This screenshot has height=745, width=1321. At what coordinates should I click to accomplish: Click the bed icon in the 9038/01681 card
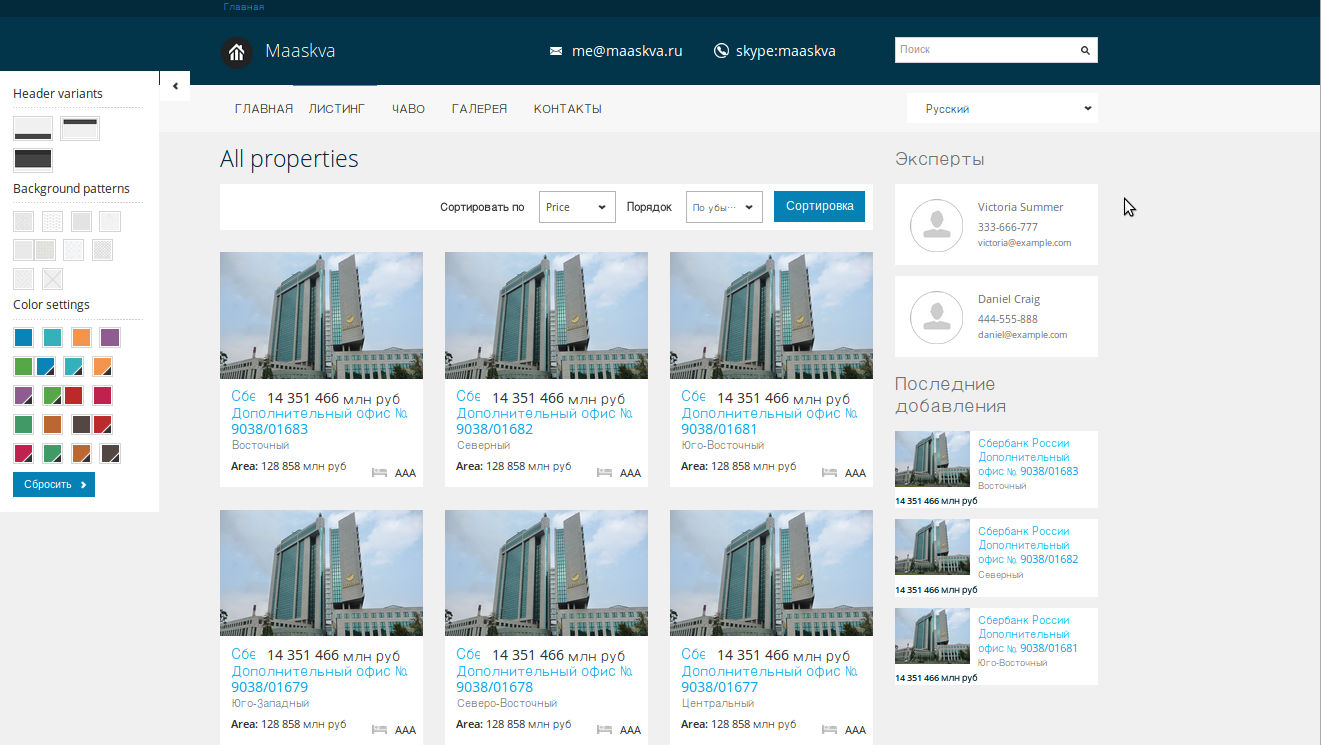pyautogui.click(x=830, y=473)
